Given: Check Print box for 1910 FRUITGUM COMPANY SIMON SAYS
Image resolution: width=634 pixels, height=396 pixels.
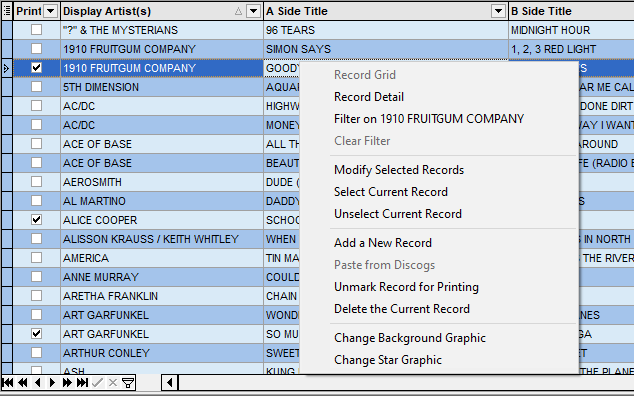Looking at the screenshot, I should pyautogui.click(x=36, y=49).
